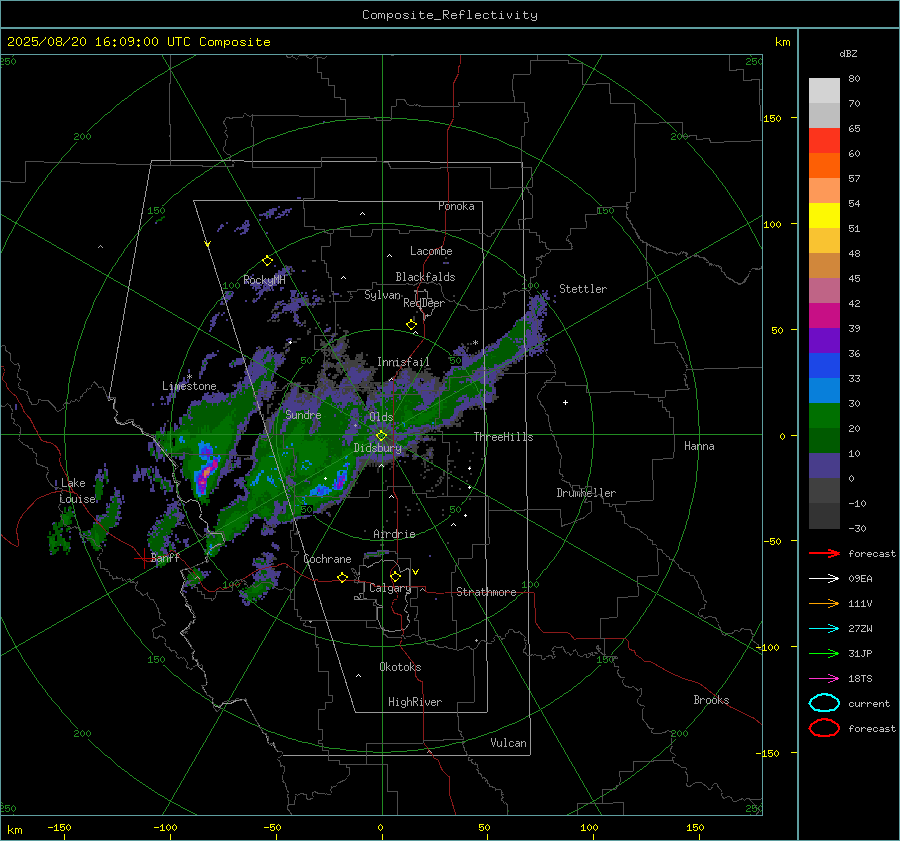Click the Hanna town label

coord(699,446)
